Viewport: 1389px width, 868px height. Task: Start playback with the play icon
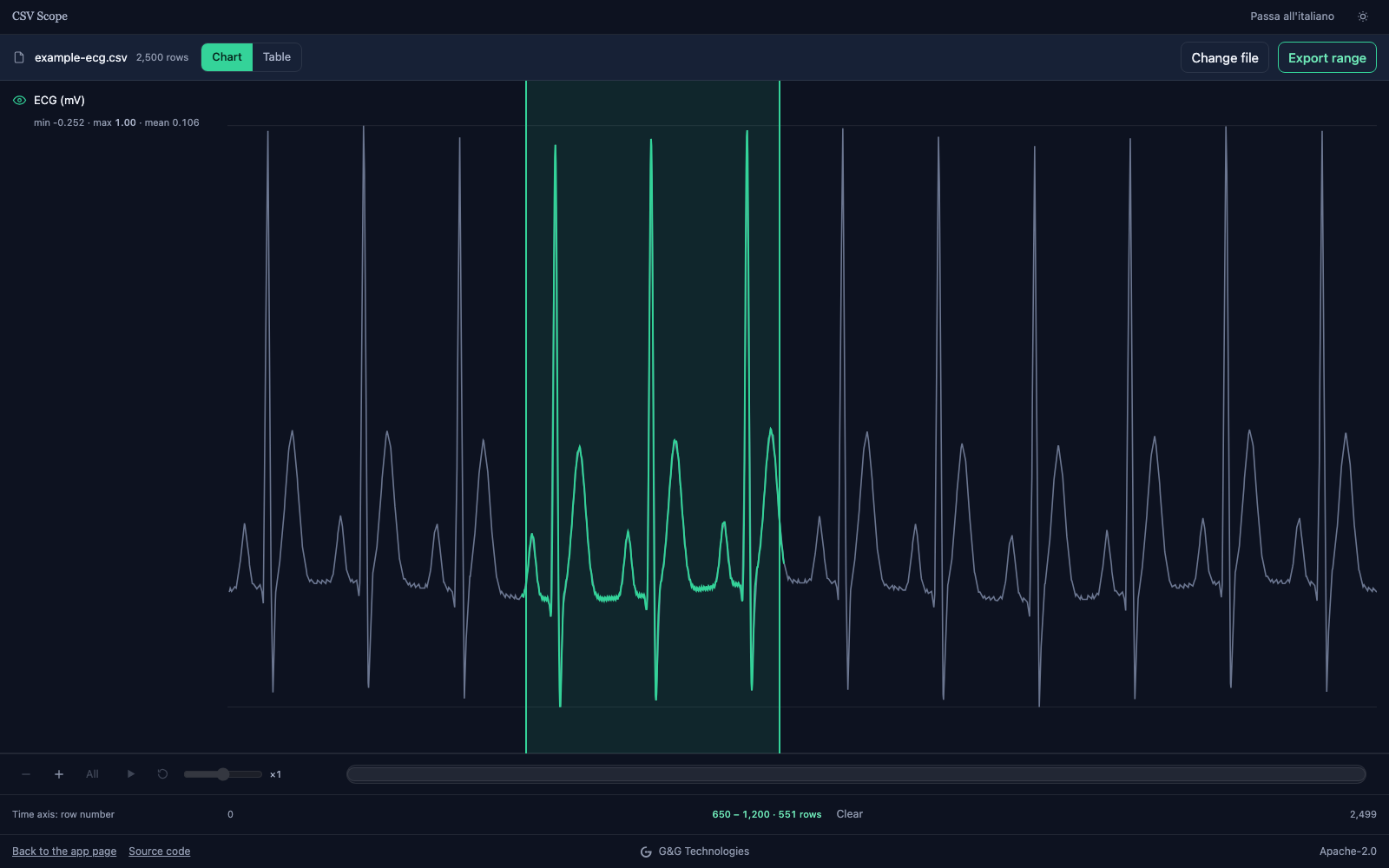pos(131,774)
